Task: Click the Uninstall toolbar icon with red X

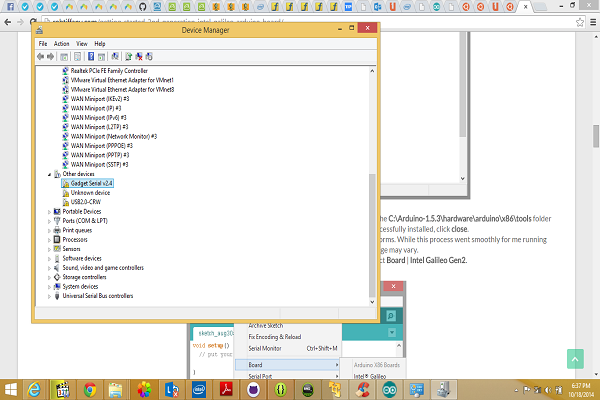Action: tap(139, 57)
